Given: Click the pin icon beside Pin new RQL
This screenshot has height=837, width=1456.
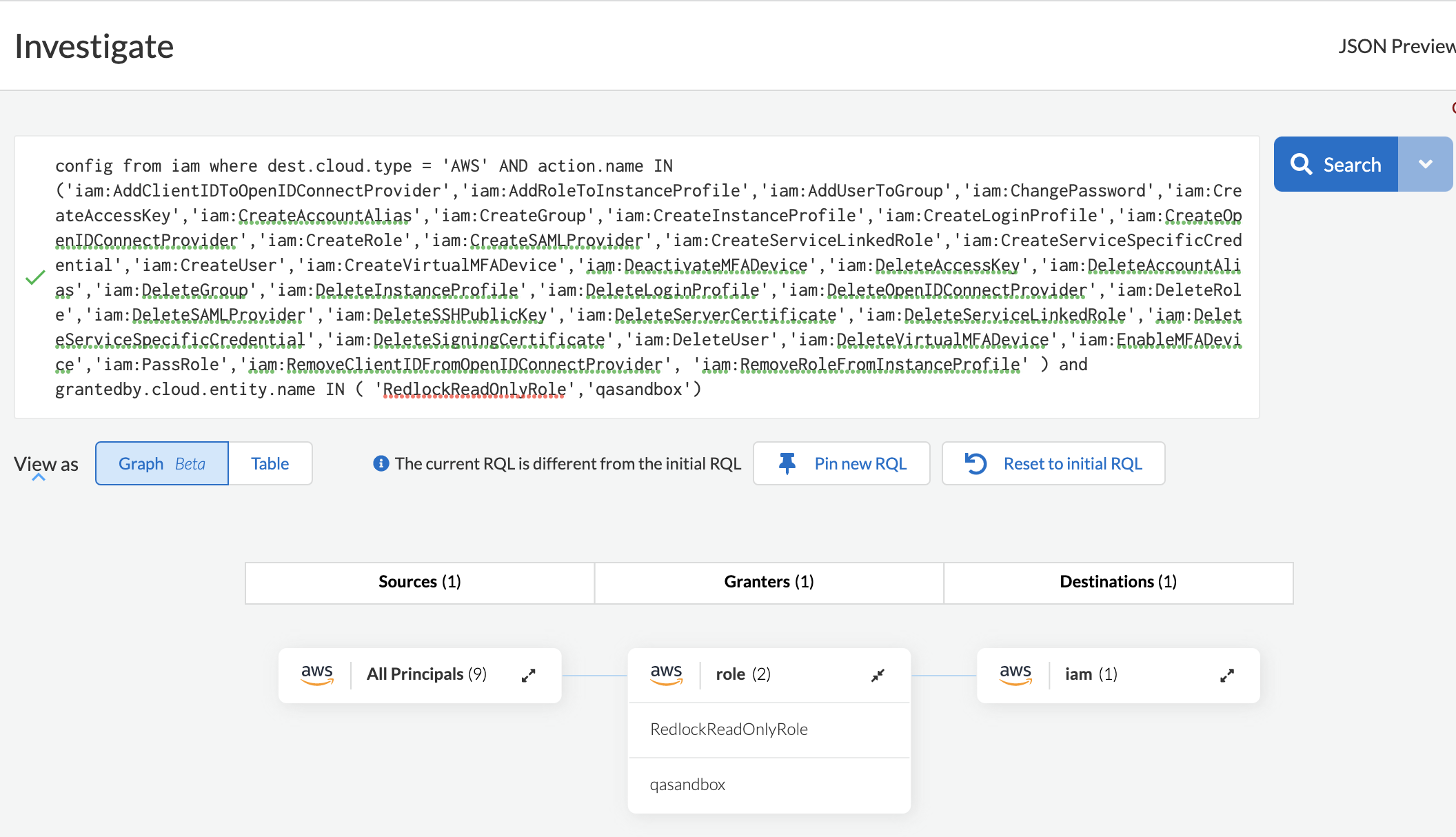Looking at the screenshot, I should [787, 463].
